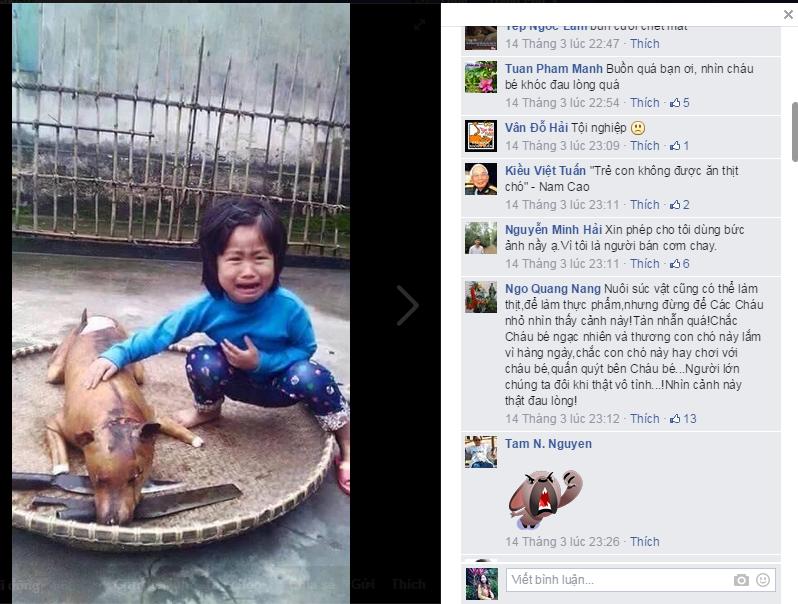
Task: Open Nguyễn Minh Hải's profile name link
Action: click(x=553, y=230)
